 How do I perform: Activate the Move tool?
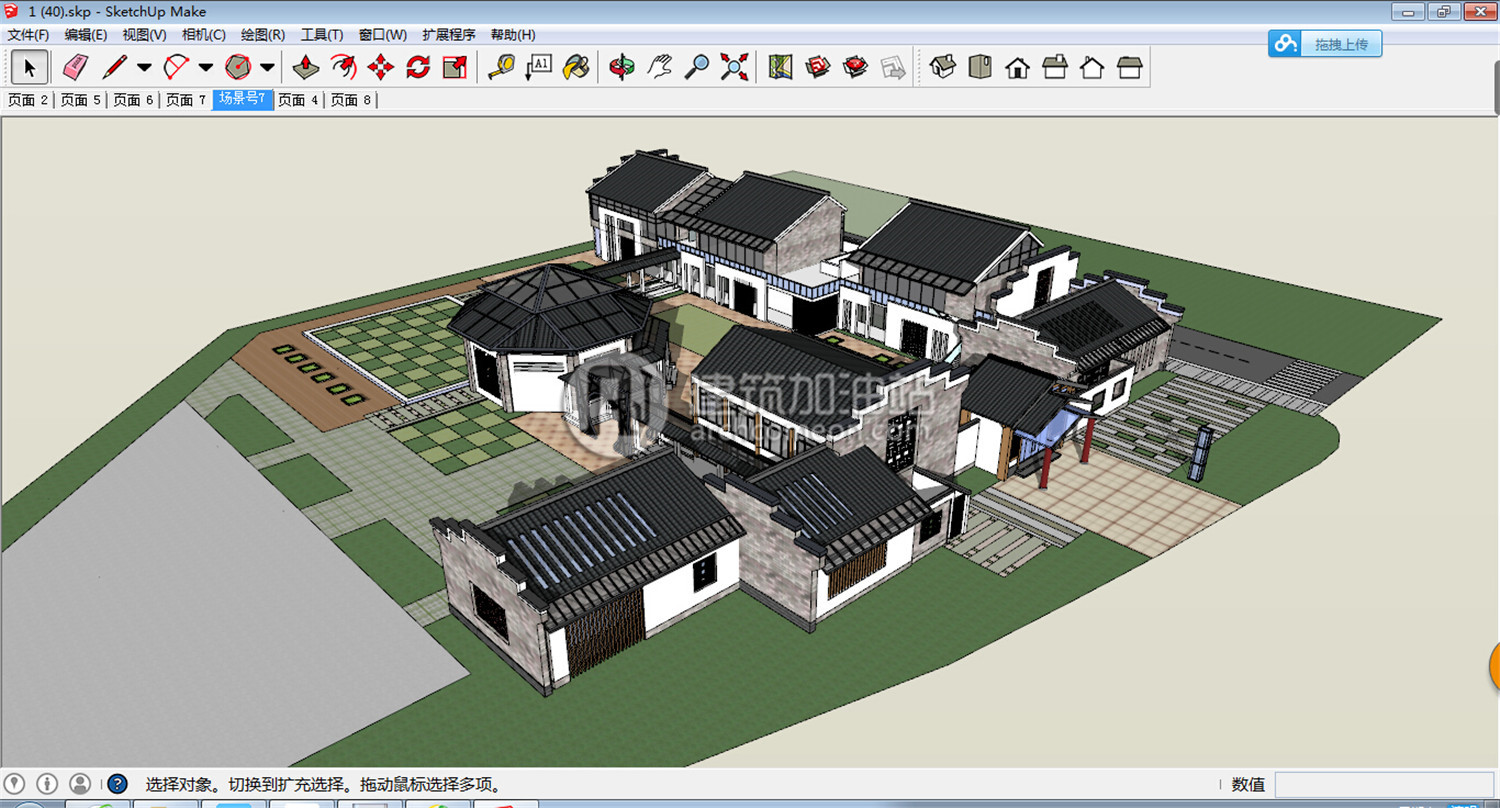click(380, 67)
